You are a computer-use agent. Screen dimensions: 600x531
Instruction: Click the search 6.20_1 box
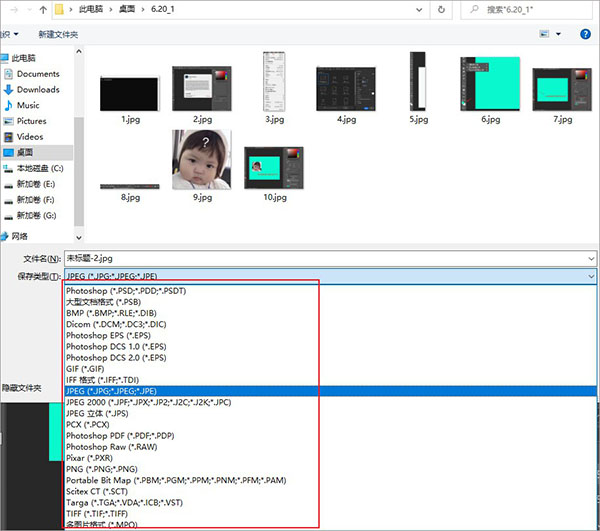point(527,10)
